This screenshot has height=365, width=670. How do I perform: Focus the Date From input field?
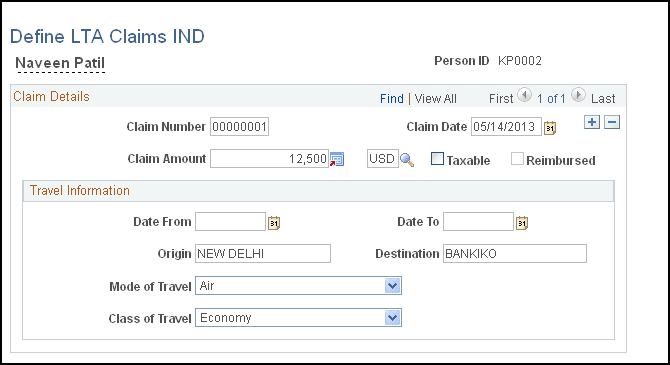[x=230, y=221]
